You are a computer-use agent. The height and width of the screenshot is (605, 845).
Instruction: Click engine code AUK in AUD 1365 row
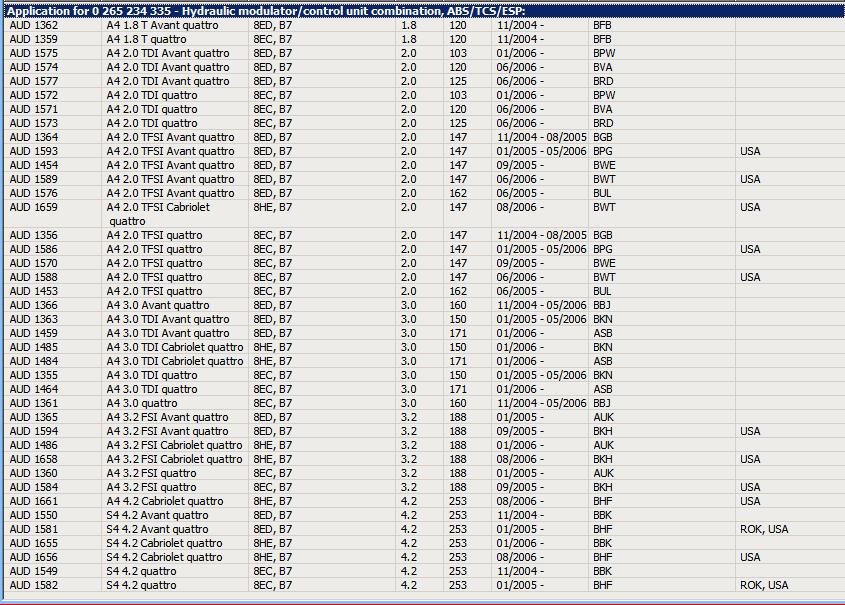pos(604,418)
